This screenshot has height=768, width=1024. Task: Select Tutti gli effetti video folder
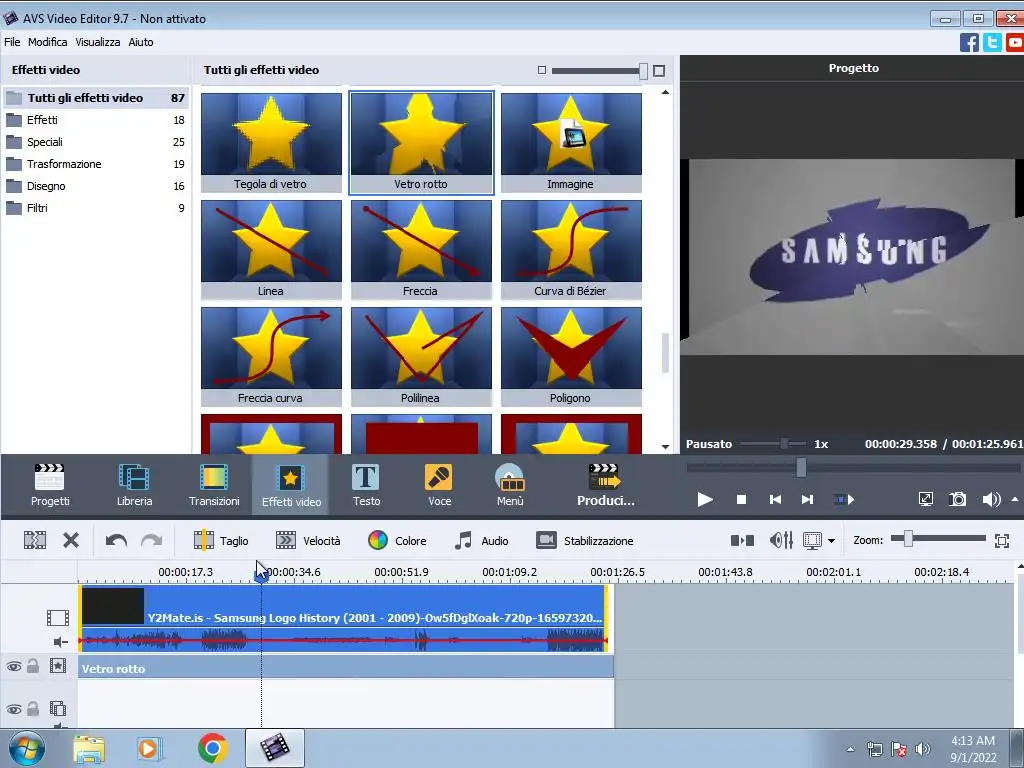[96, 98]
